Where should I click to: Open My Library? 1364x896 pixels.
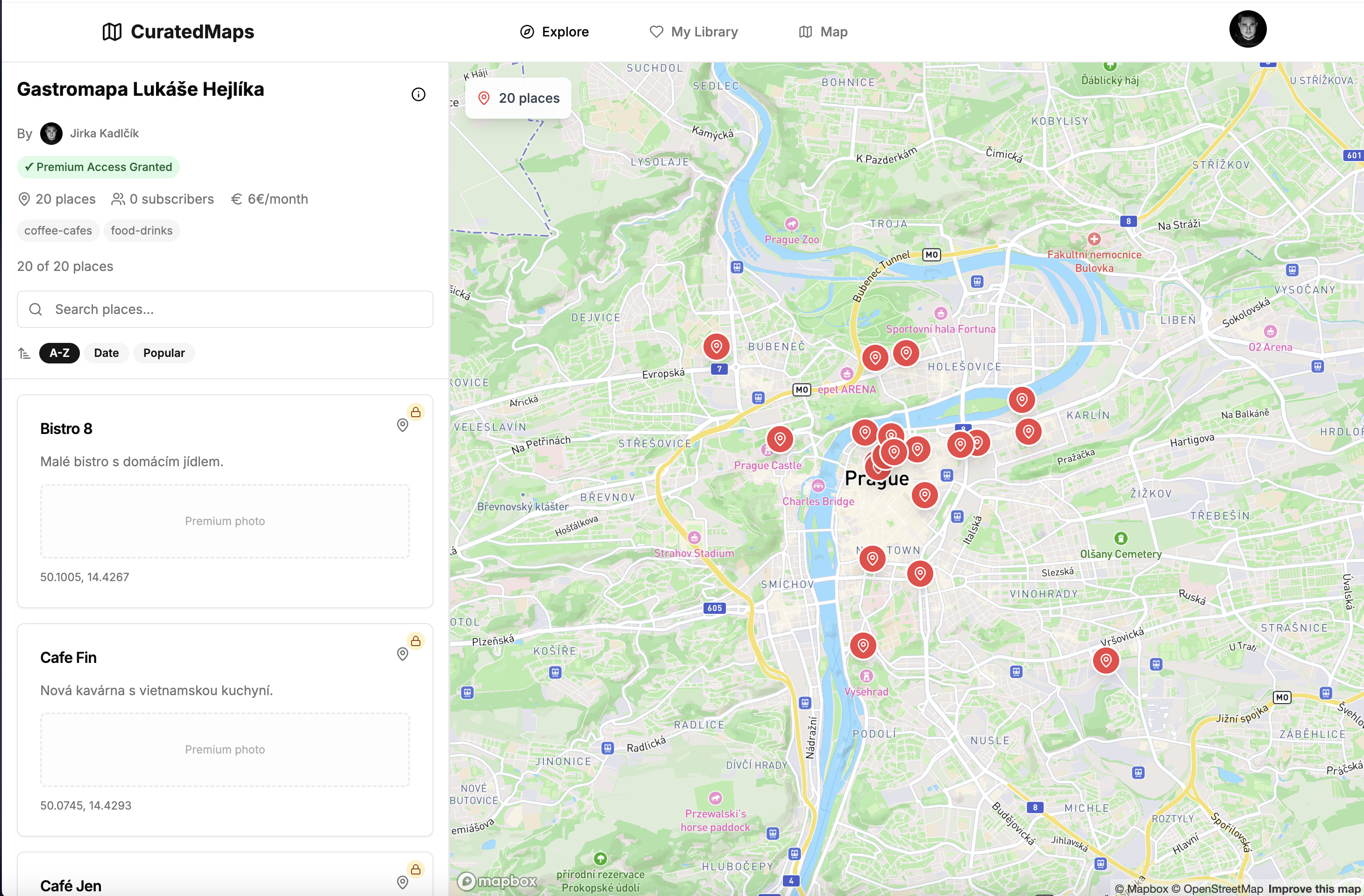694,31
